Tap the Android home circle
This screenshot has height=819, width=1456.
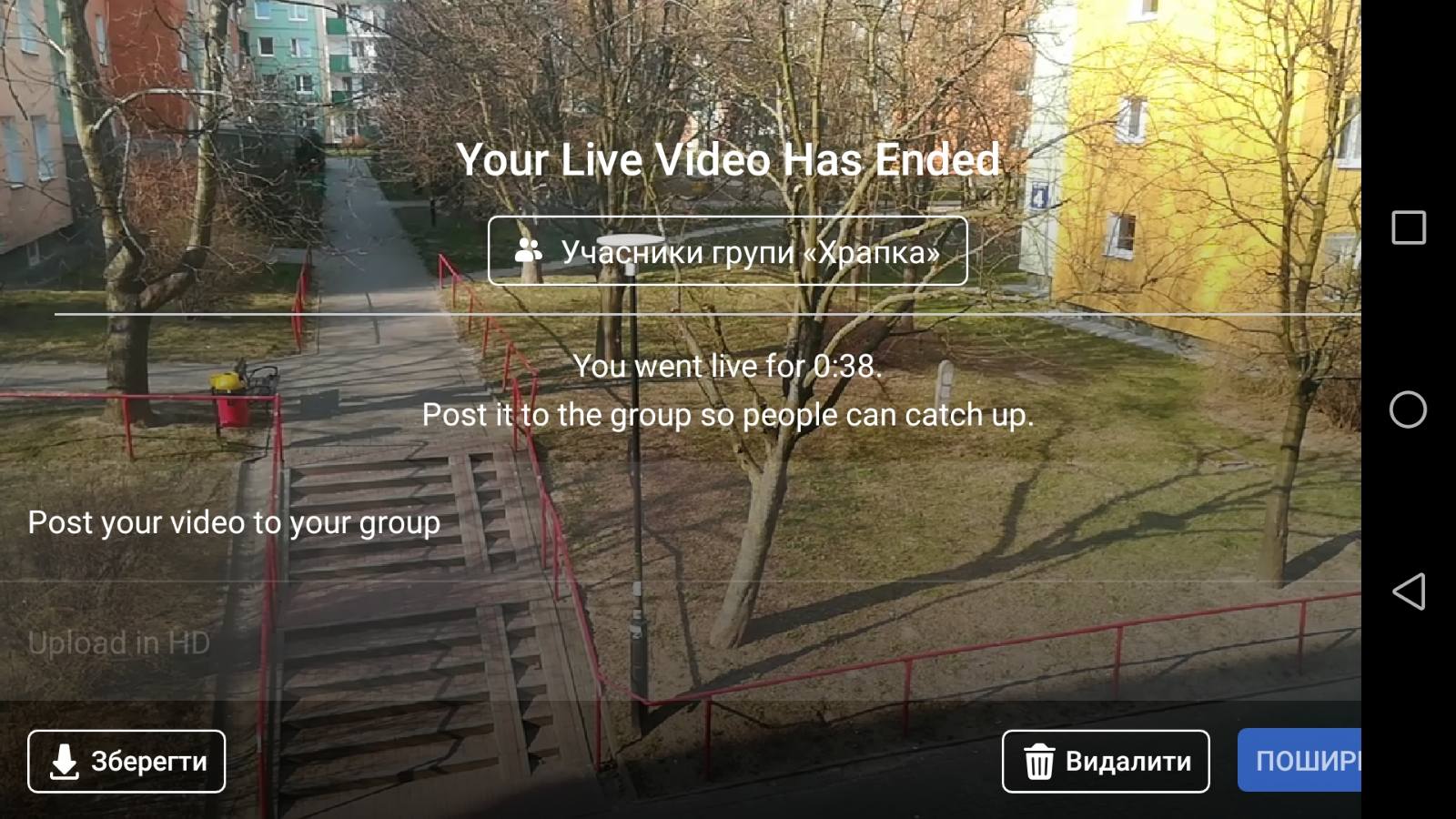[1408, 409]
